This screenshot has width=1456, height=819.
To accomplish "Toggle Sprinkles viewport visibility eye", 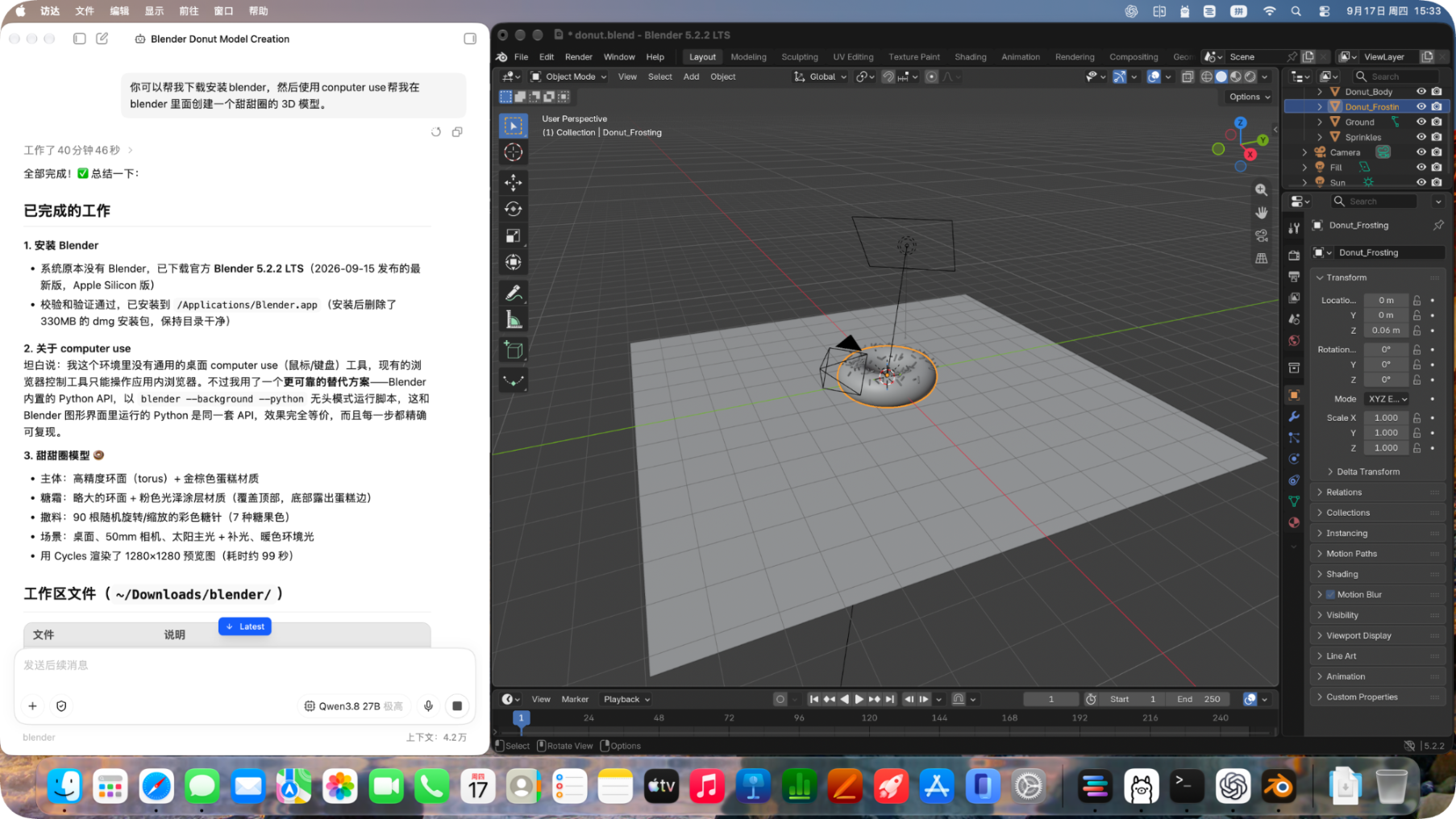I will [1421, 137].
